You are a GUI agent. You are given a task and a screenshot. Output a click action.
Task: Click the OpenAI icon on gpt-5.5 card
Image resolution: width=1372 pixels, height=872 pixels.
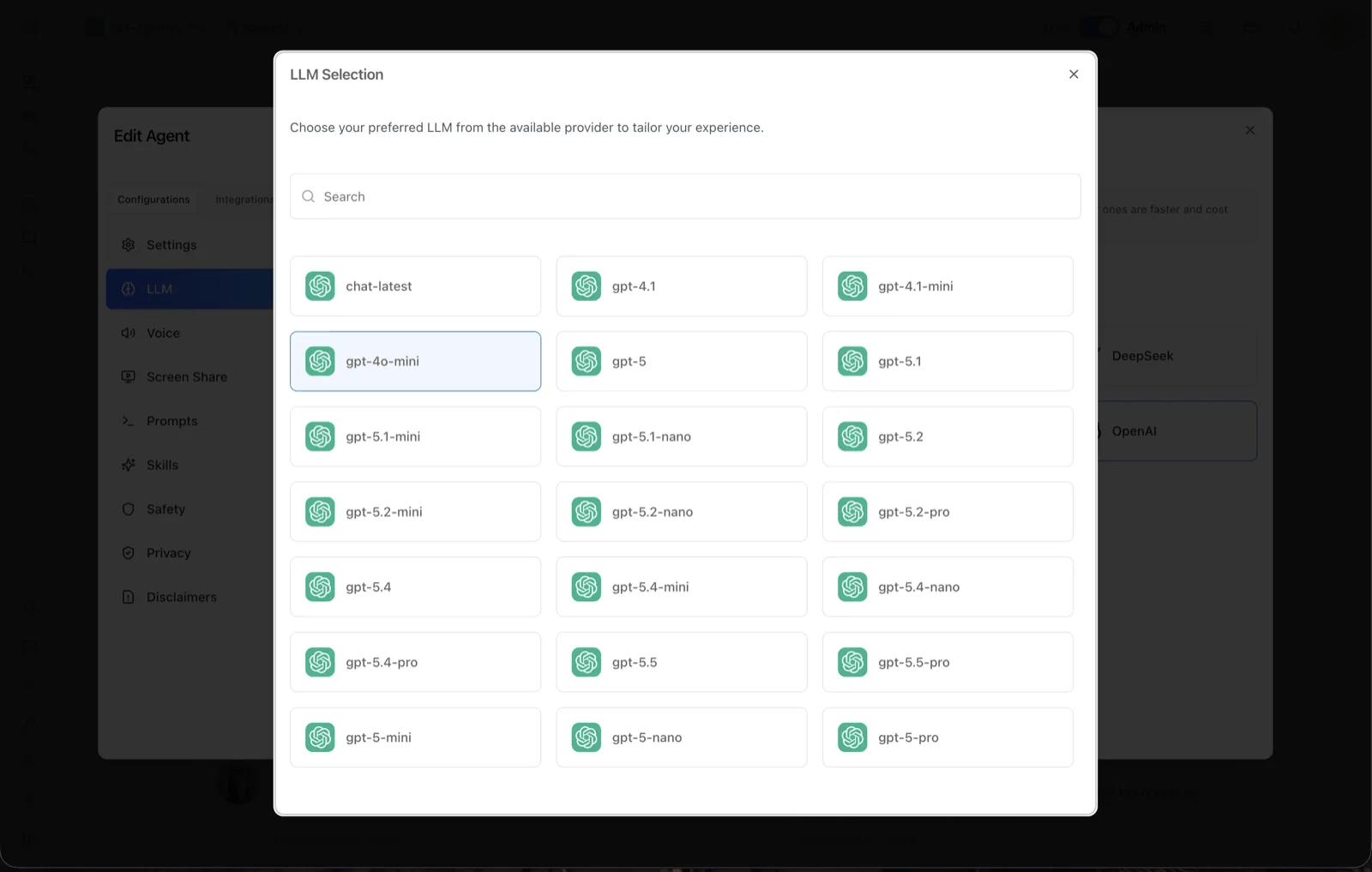(587, 662)
